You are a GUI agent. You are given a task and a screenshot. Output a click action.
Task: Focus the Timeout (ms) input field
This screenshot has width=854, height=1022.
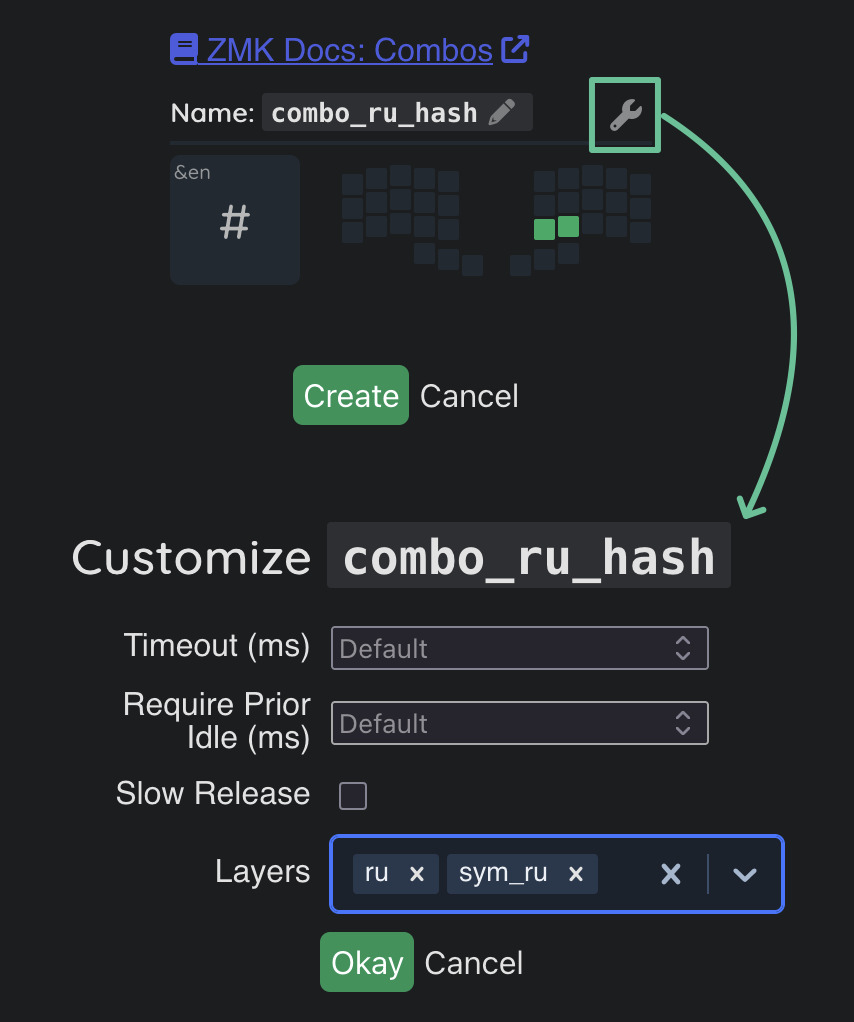[500, 648]
